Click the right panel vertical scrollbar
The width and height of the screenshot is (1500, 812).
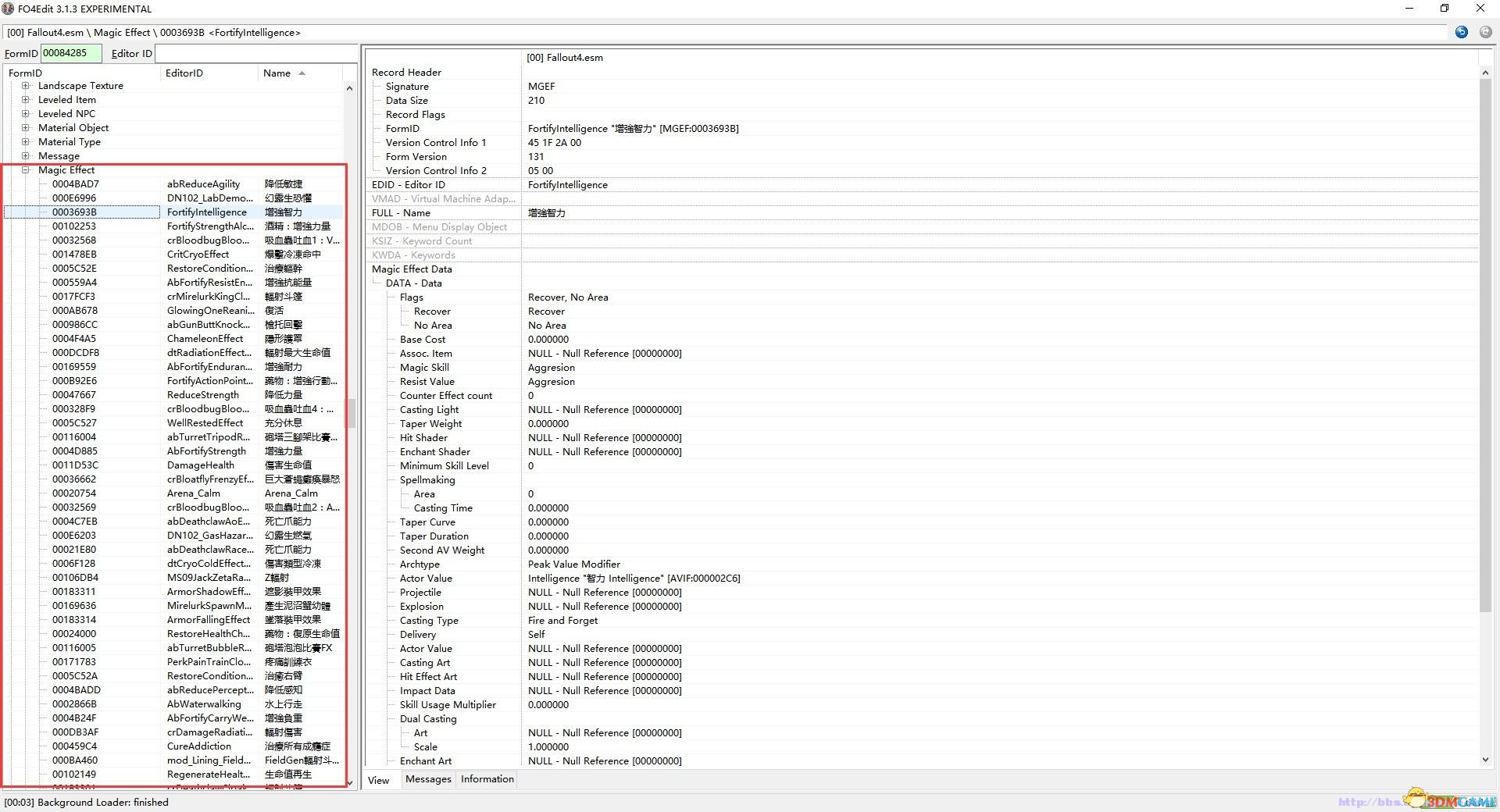1485,344
